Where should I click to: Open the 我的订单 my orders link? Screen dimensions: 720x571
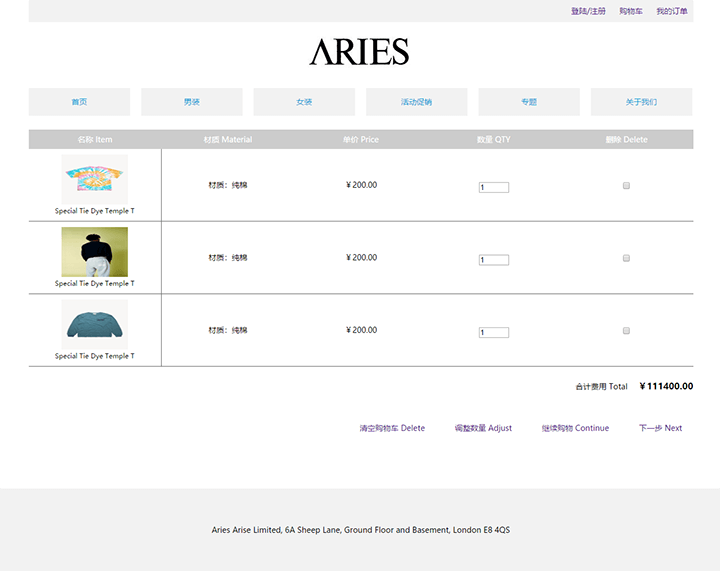[672, 11]
